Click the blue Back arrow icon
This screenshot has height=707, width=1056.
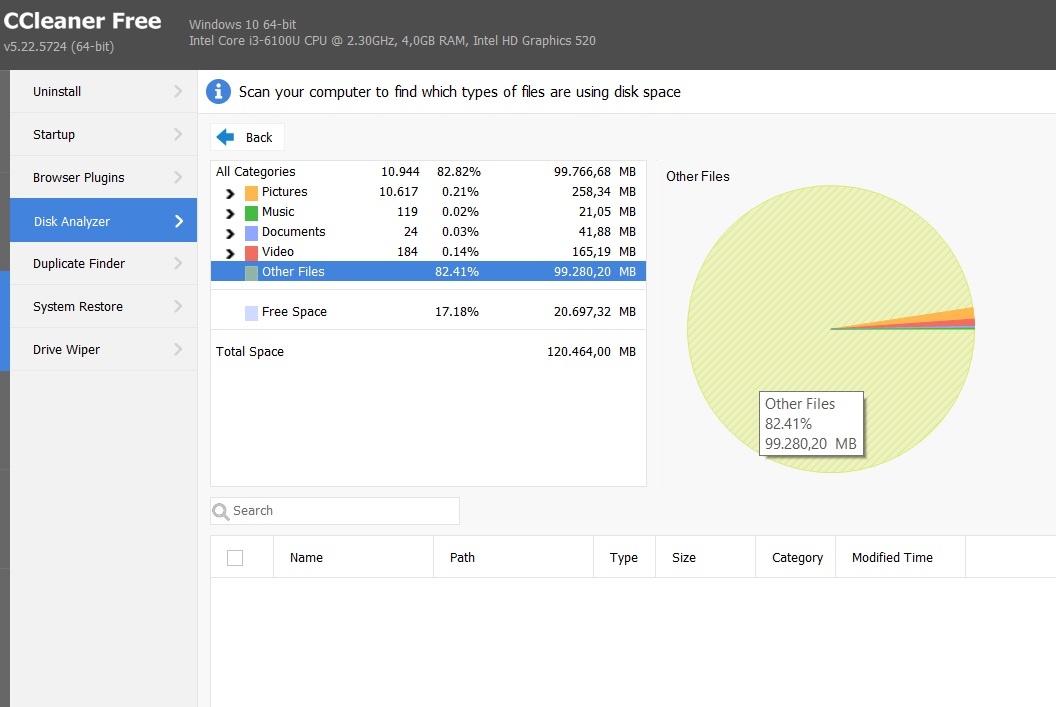tap(225, 137)
